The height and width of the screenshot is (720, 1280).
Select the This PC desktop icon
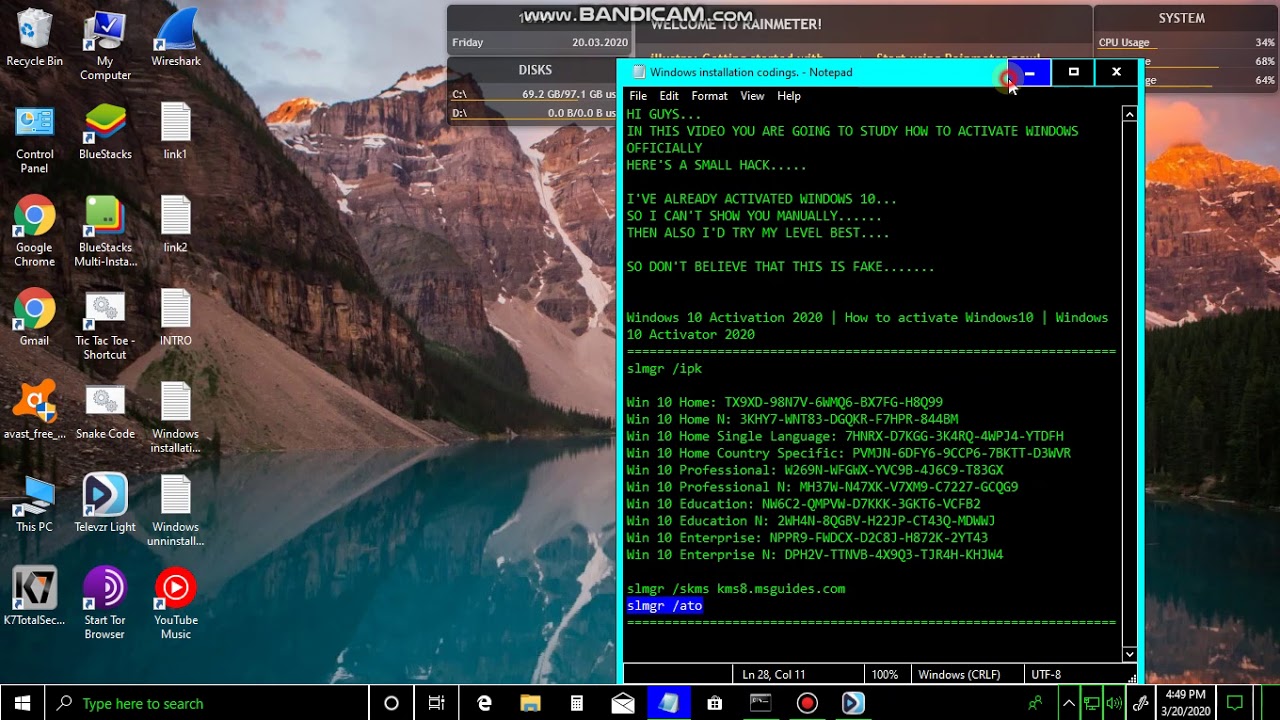click(x=34, y=504)
